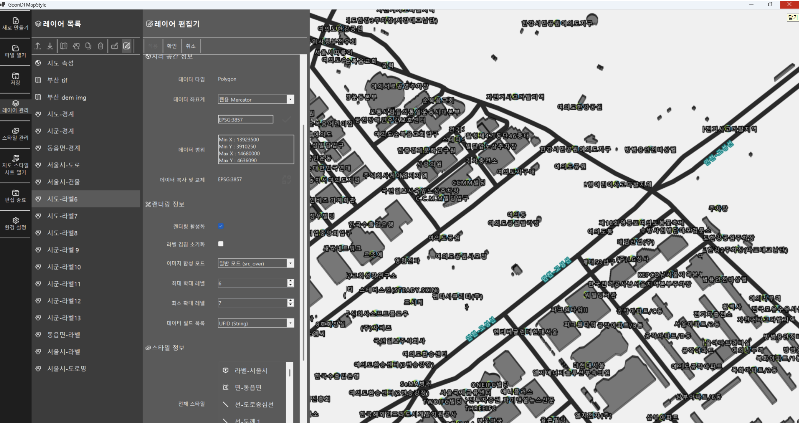Click the EPSG:3857 input field
Viewport: 799px width, 423px height.
click(x=246, y=119)
